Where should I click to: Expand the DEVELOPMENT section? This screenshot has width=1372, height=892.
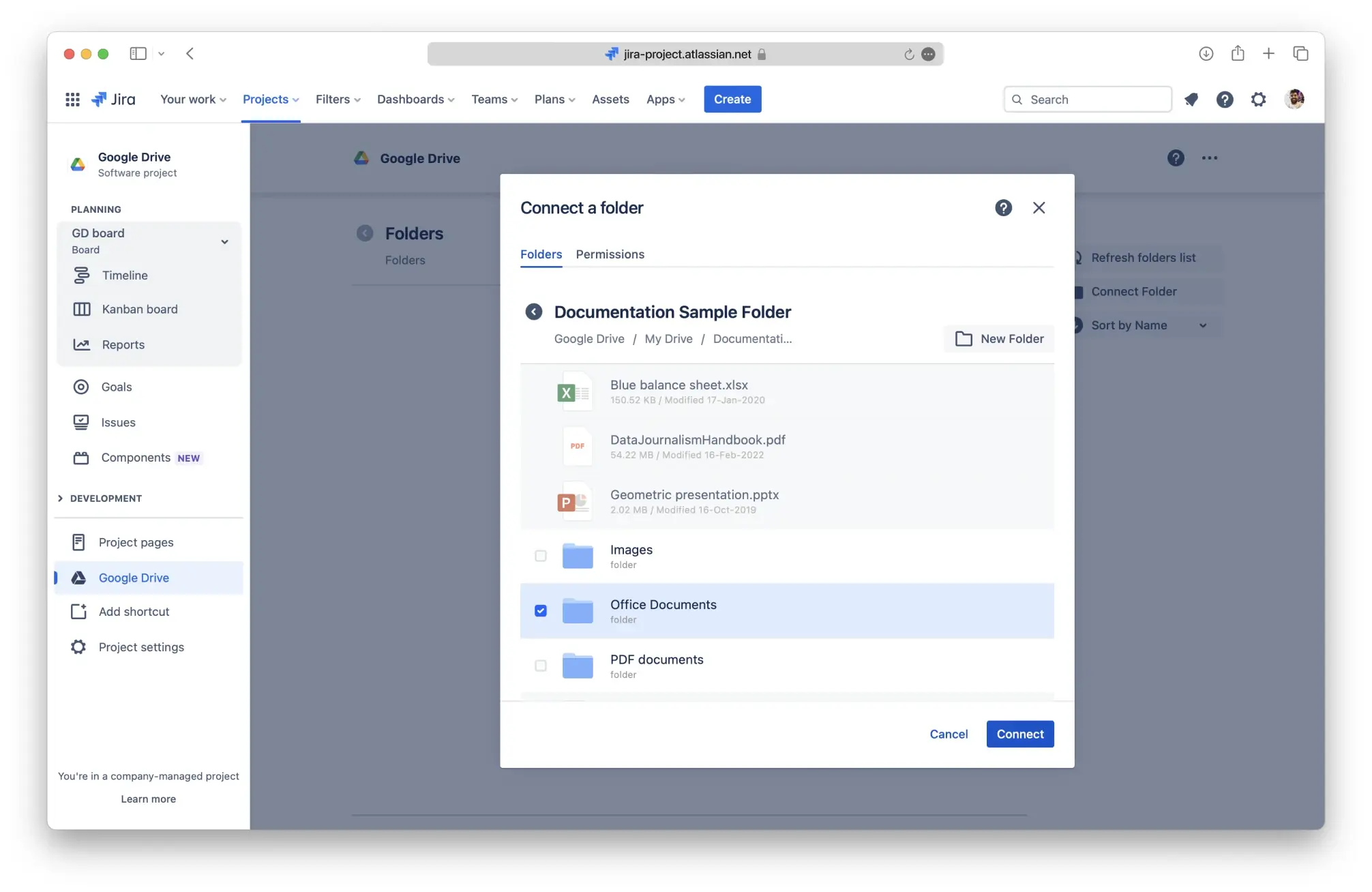(x=100, y=499)
